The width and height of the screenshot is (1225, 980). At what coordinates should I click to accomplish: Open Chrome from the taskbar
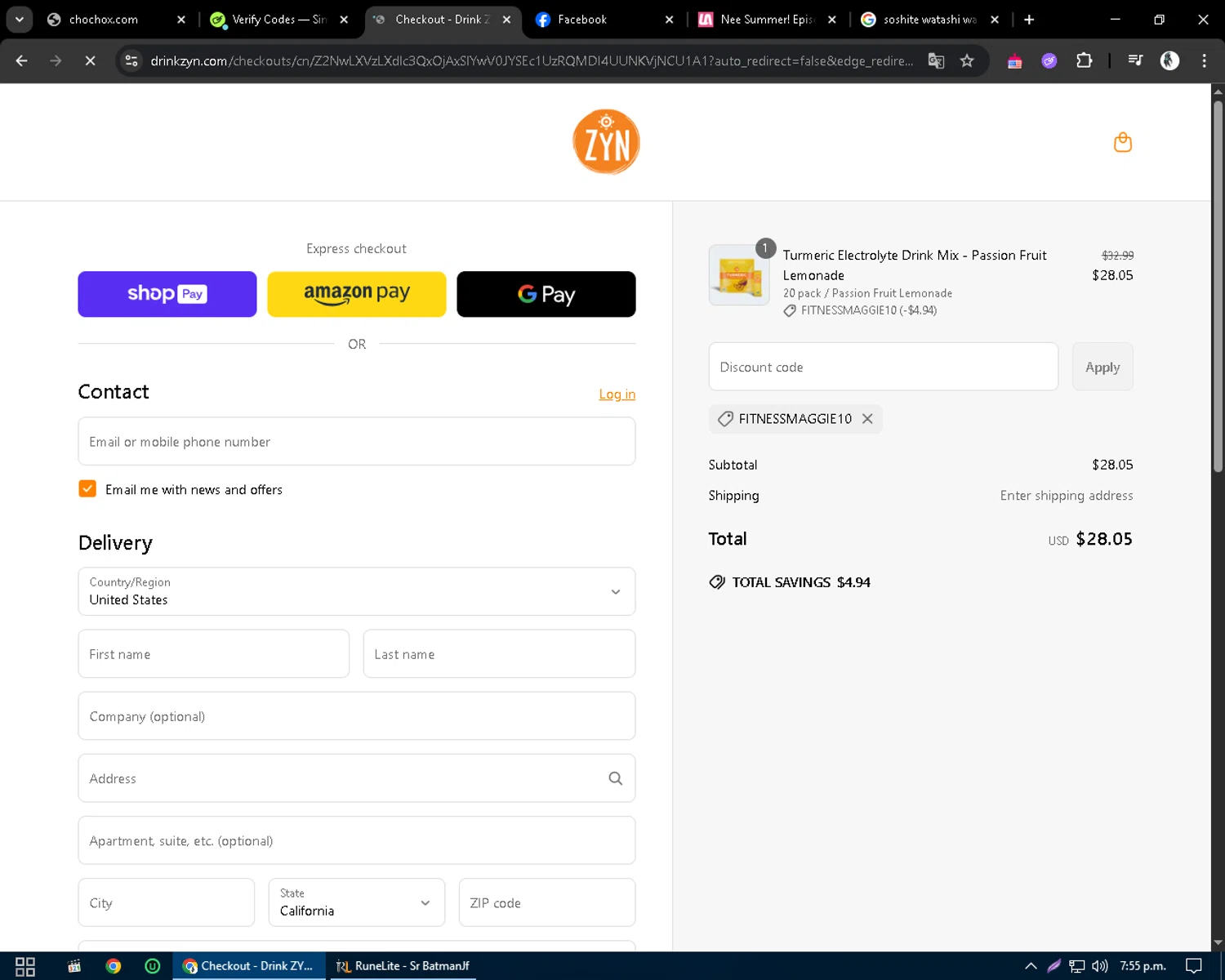click(114, 966)
